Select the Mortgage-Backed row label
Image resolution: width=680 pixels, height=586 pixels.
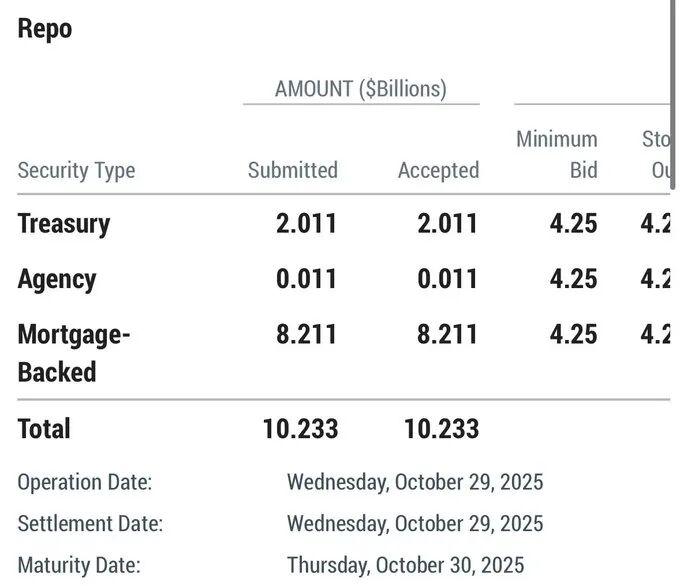point(74,352)
